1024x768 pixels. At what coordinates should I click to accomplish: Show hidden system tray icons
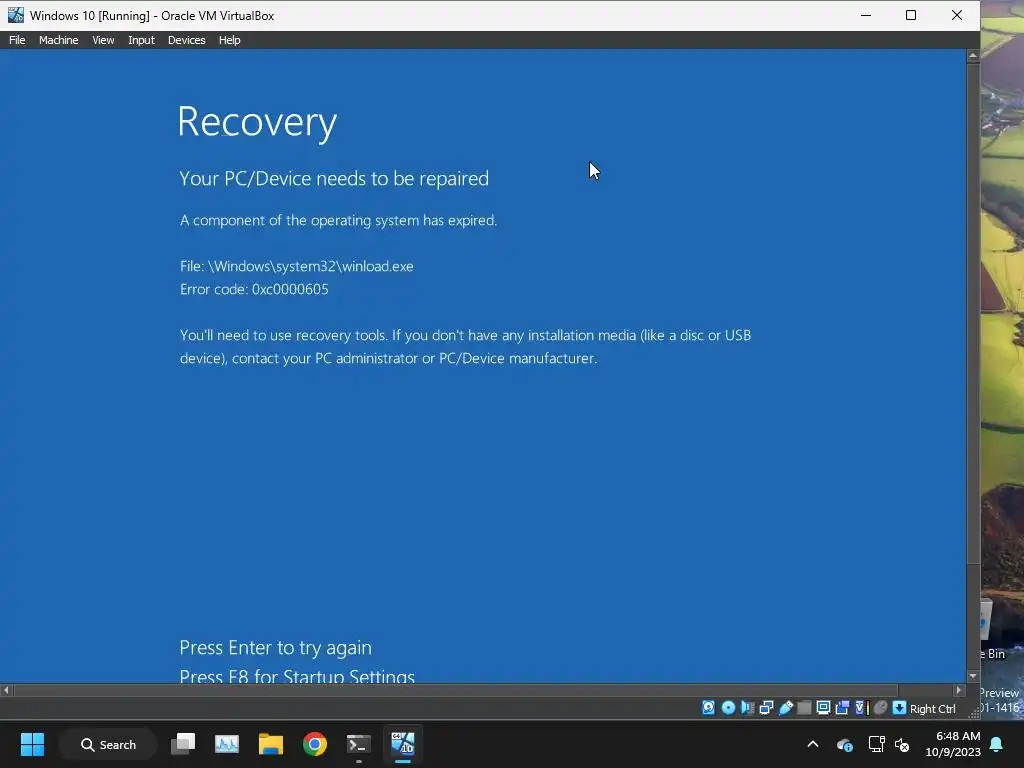pos(813,744)
